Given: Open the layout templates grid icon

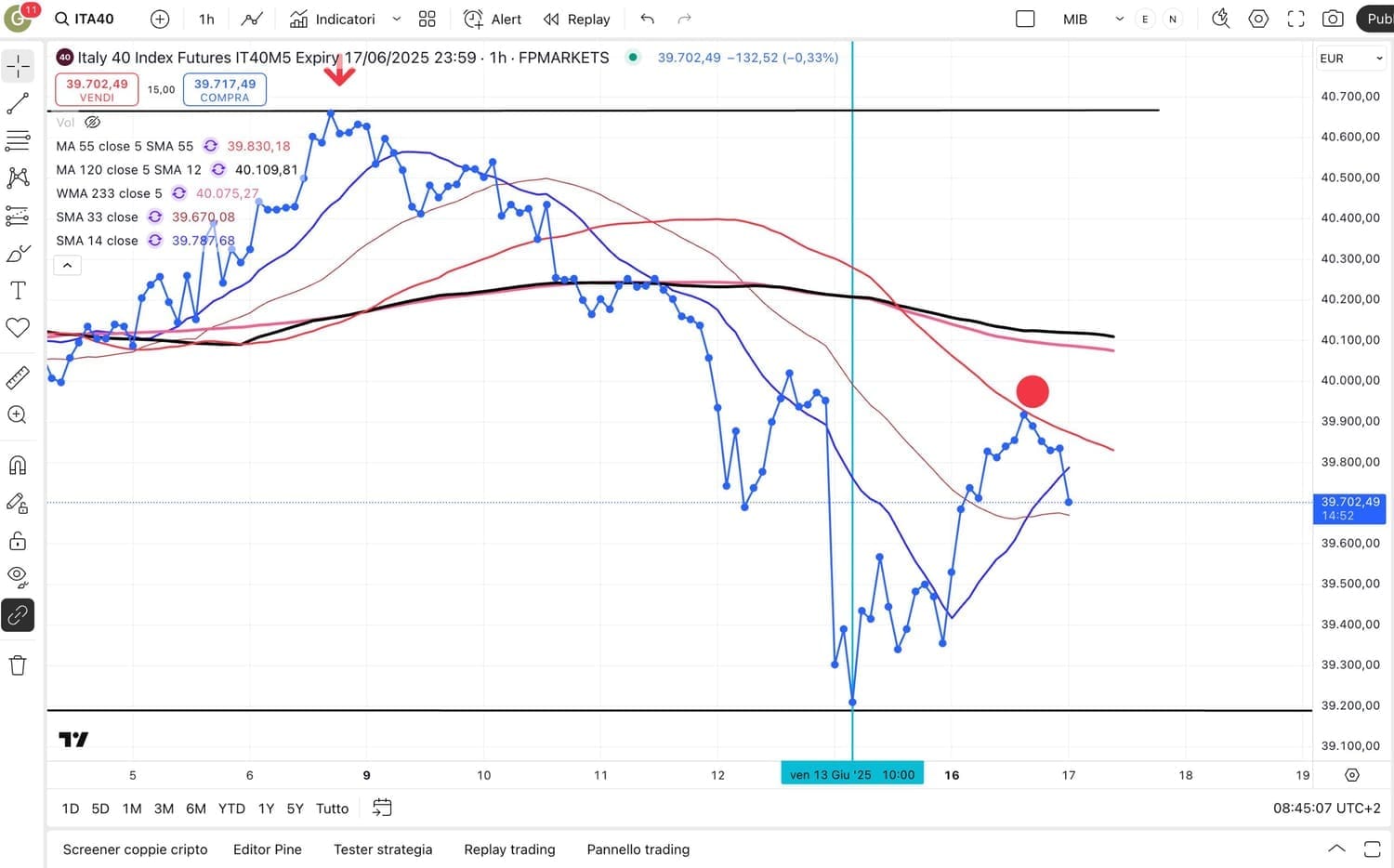Looking at the screenshot, I should tap(427, 19).
